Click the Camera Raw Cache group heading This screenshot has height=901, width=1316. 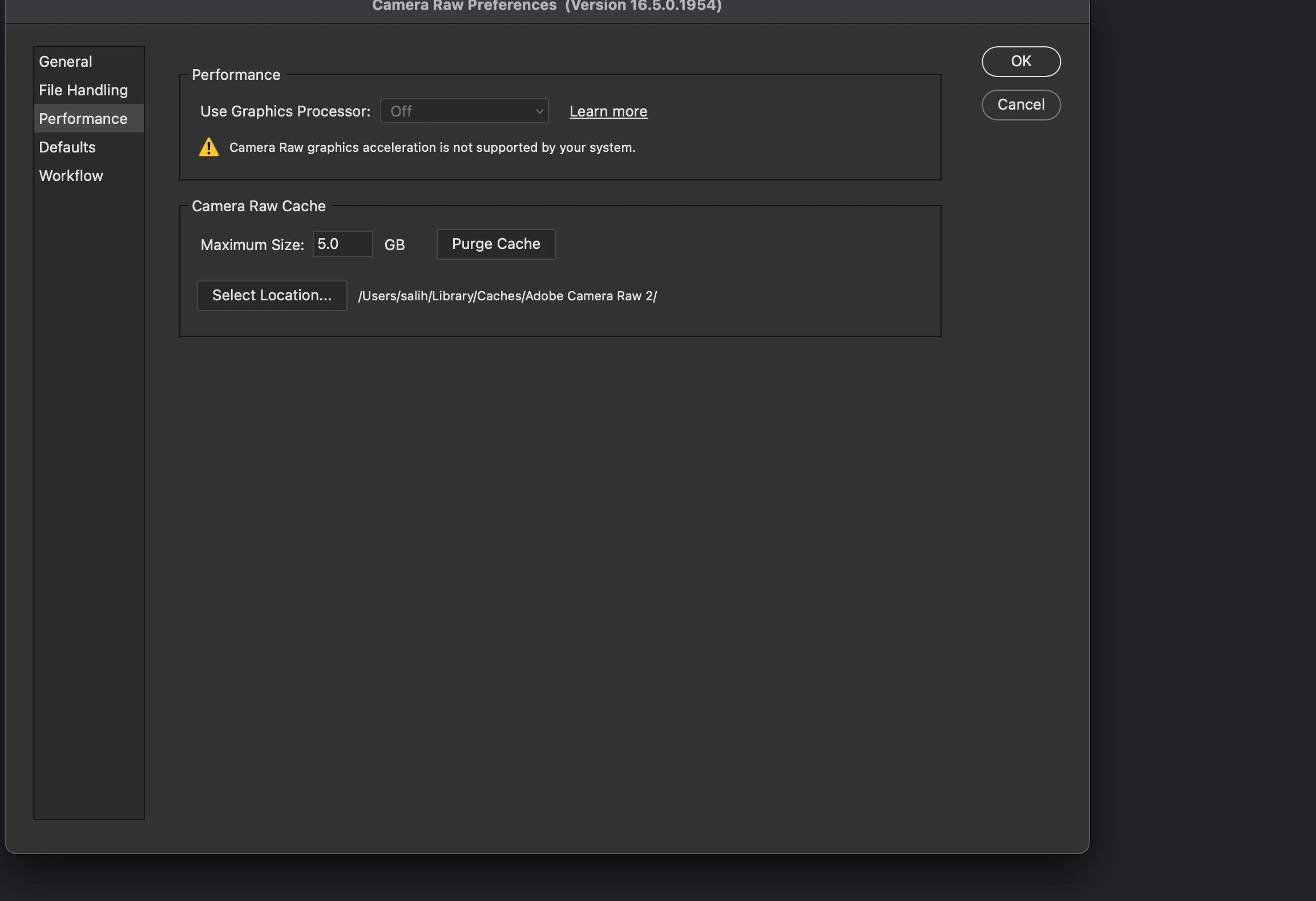tap(259, 206)
